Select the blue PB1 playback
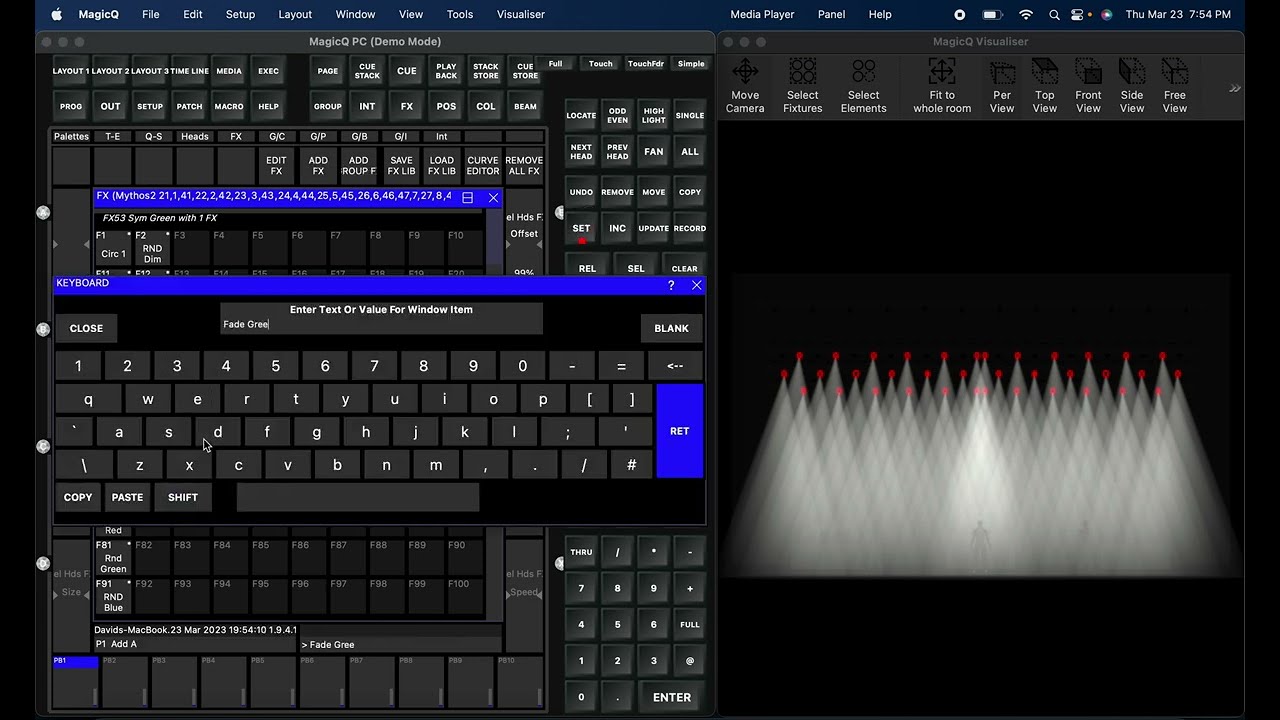 [75, 682]
